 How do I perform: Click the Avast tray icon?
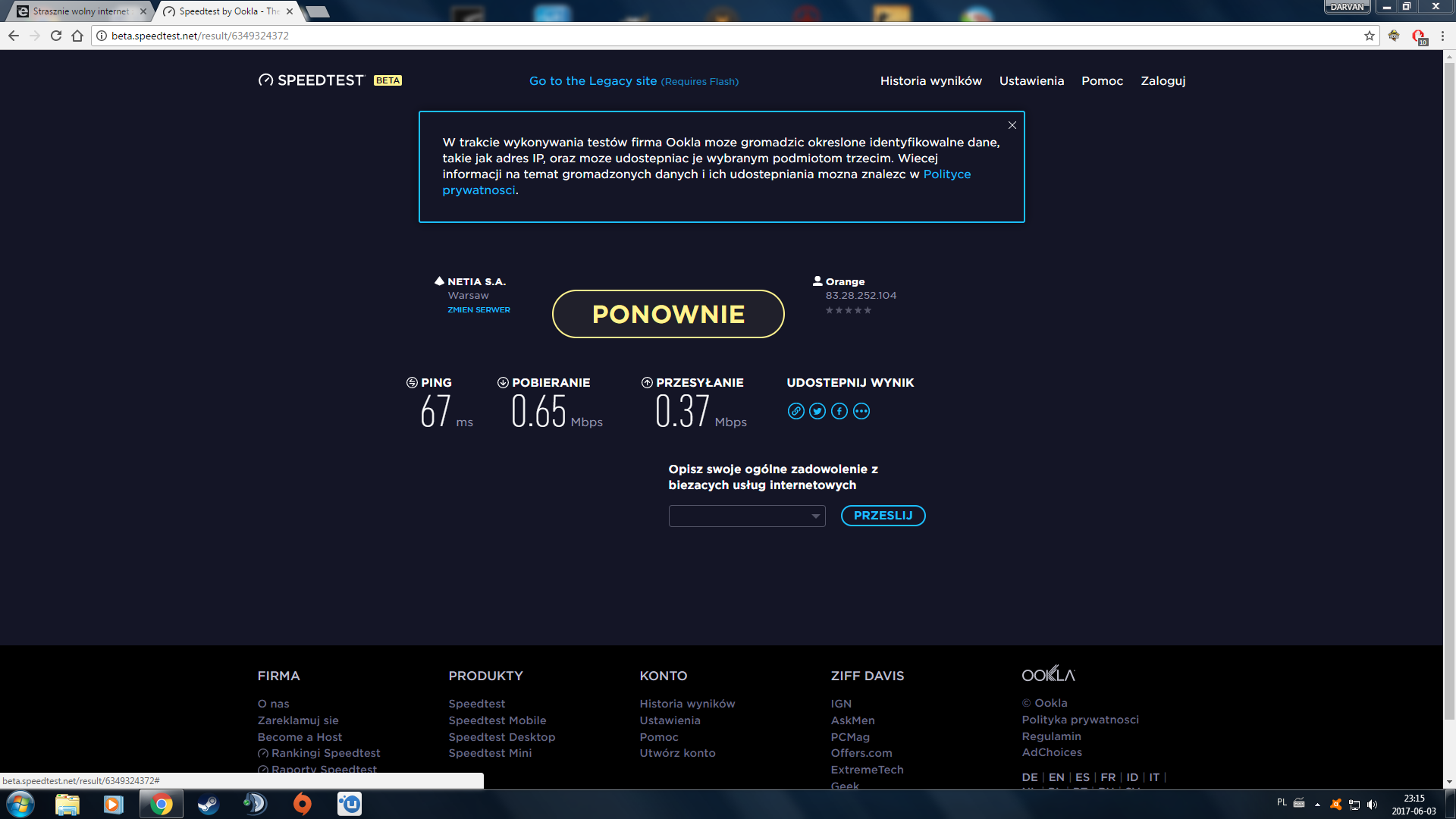coord(1336,804)
